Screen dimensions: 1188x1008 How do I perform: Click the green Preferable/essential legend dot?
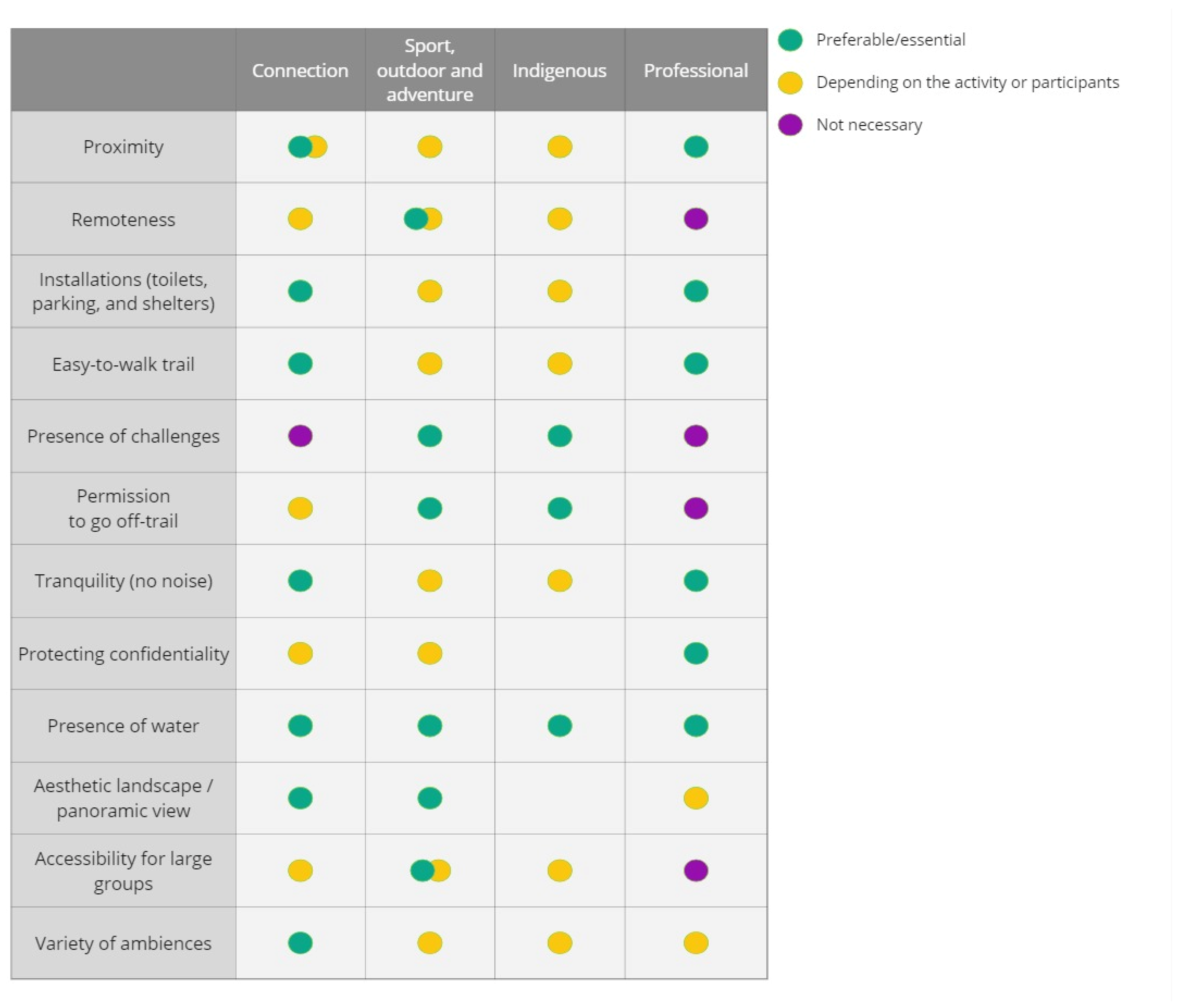pos(790,40)
